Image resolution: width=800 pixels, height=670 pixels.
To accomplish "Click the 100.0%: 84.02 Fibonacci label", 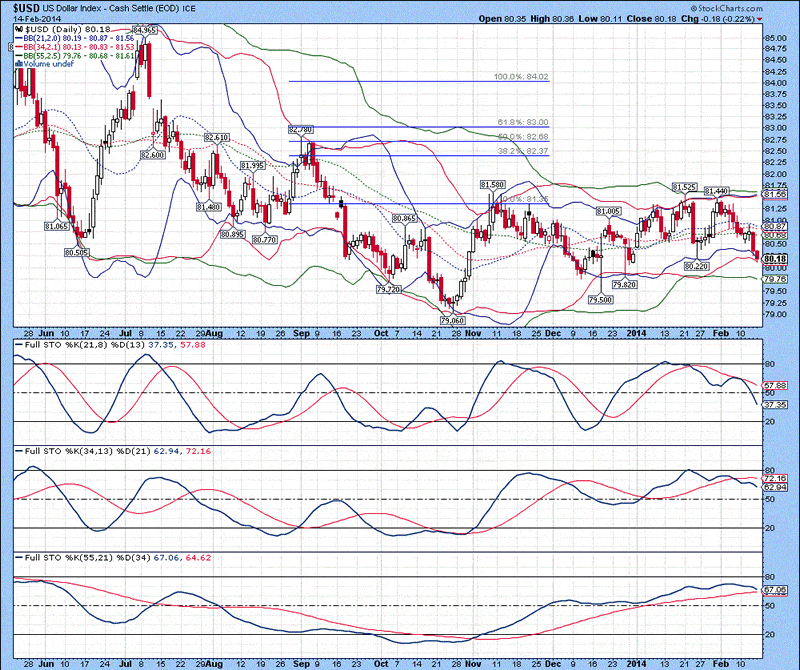I will tap(522, 76).
